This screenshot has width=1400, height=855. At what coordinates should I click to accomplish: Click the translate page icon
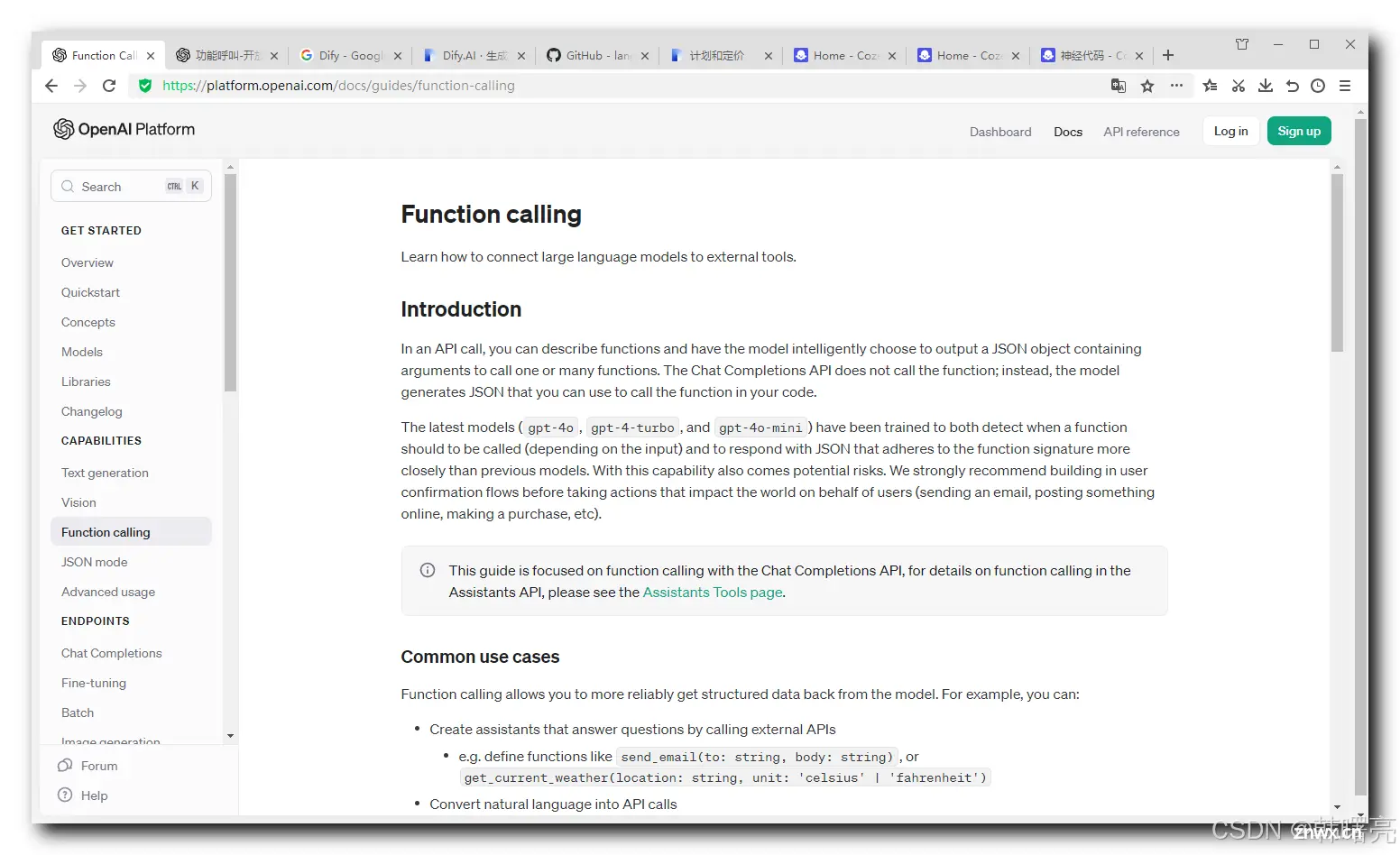point(1119,86)
